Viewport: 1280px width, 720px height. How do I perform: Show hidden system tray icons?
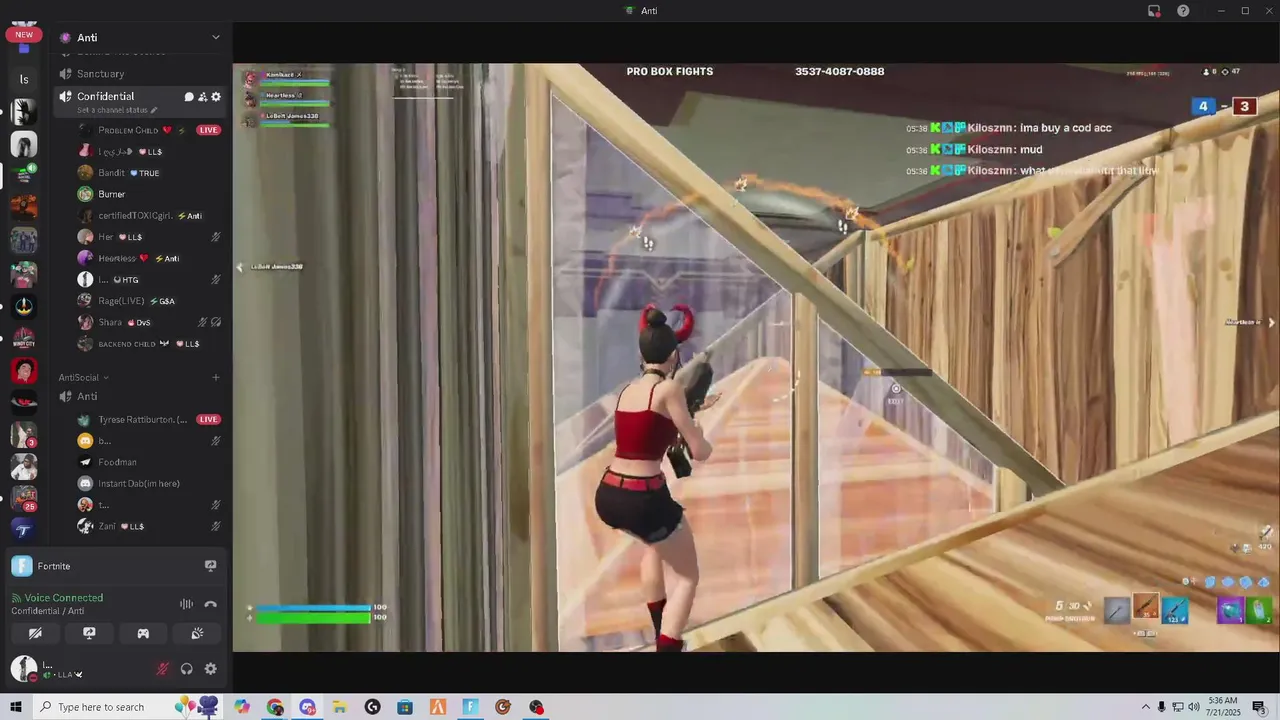pos(1146,707)
